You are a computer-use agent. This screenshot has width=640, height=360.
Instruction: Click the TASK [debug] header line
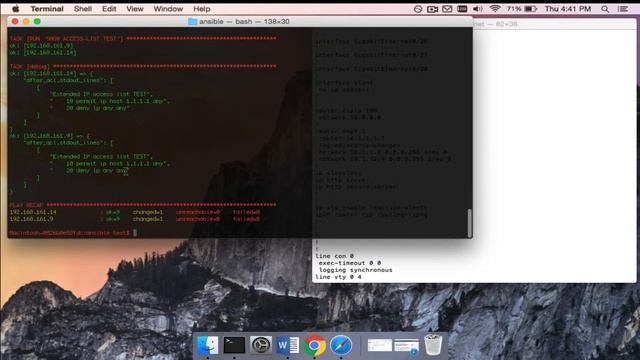click(x=143, y=66)
